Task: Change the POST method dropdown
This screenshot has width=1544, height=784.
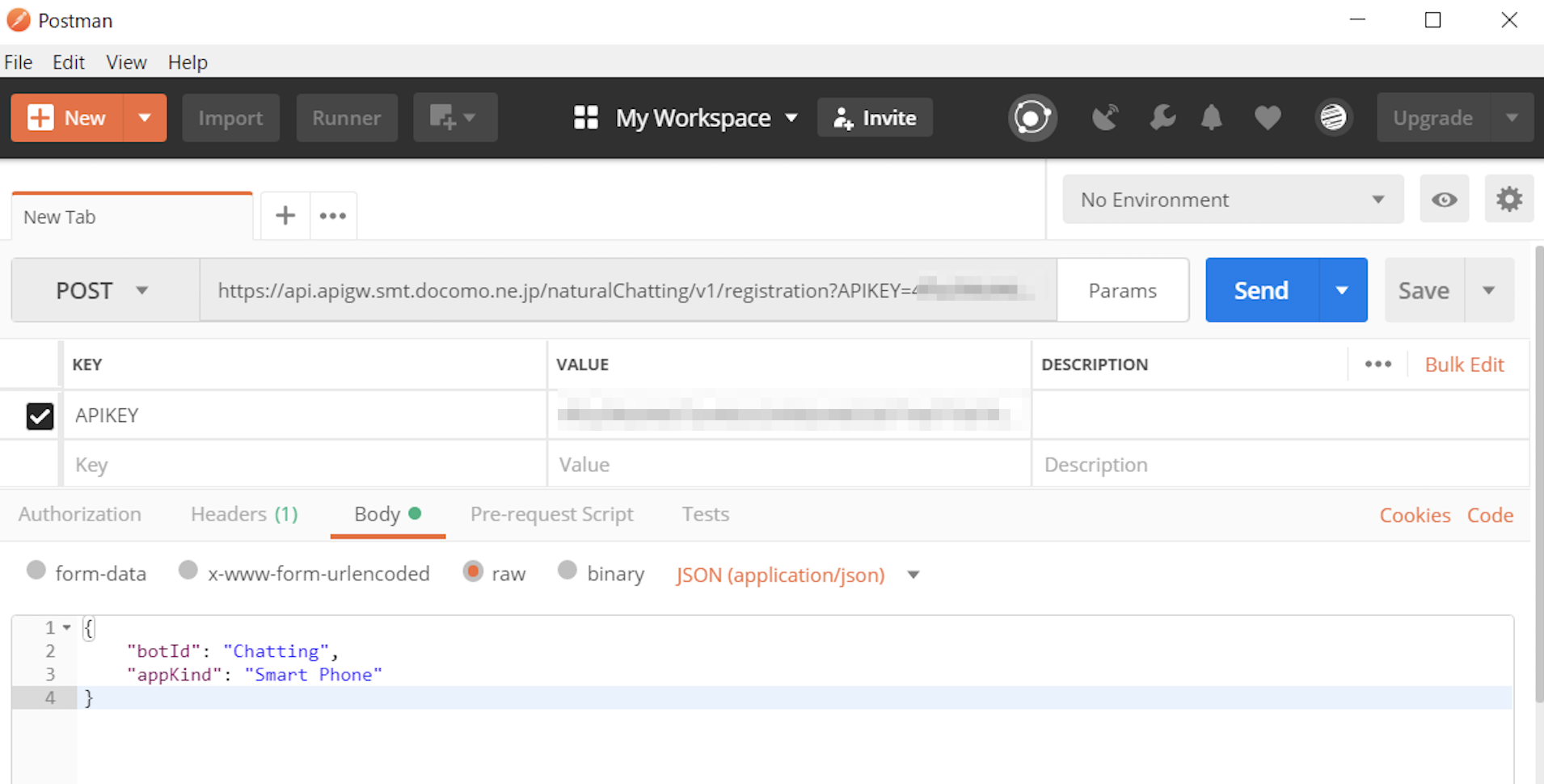Action: tap(105, 290)
